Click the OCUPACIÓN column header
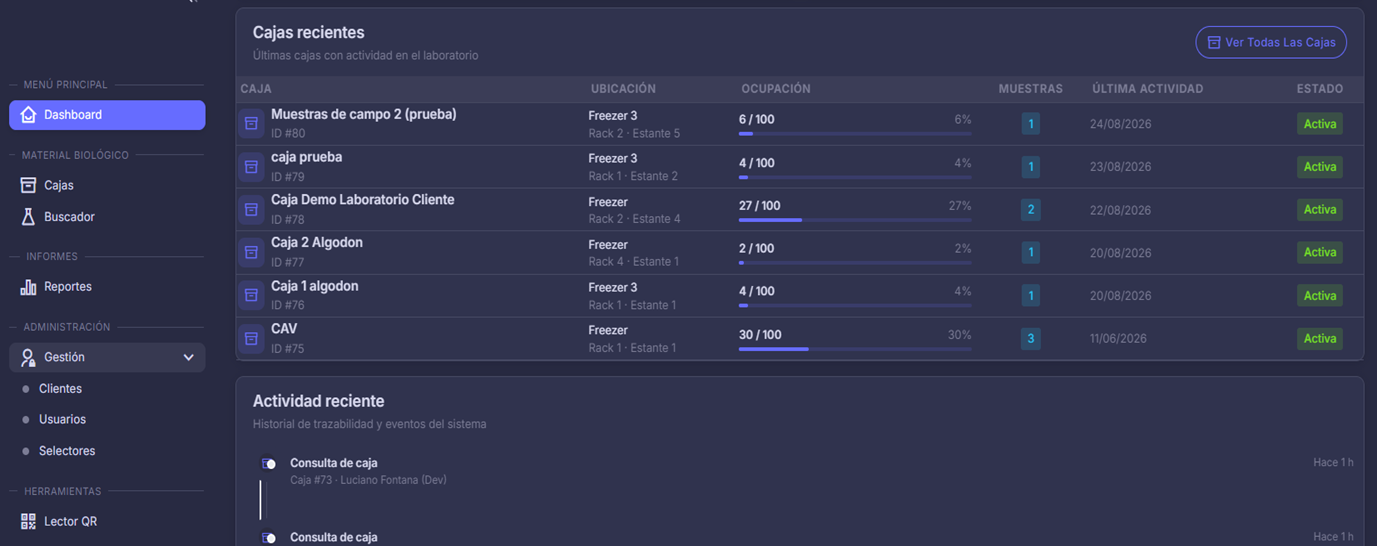 click(x=776, y=89)
